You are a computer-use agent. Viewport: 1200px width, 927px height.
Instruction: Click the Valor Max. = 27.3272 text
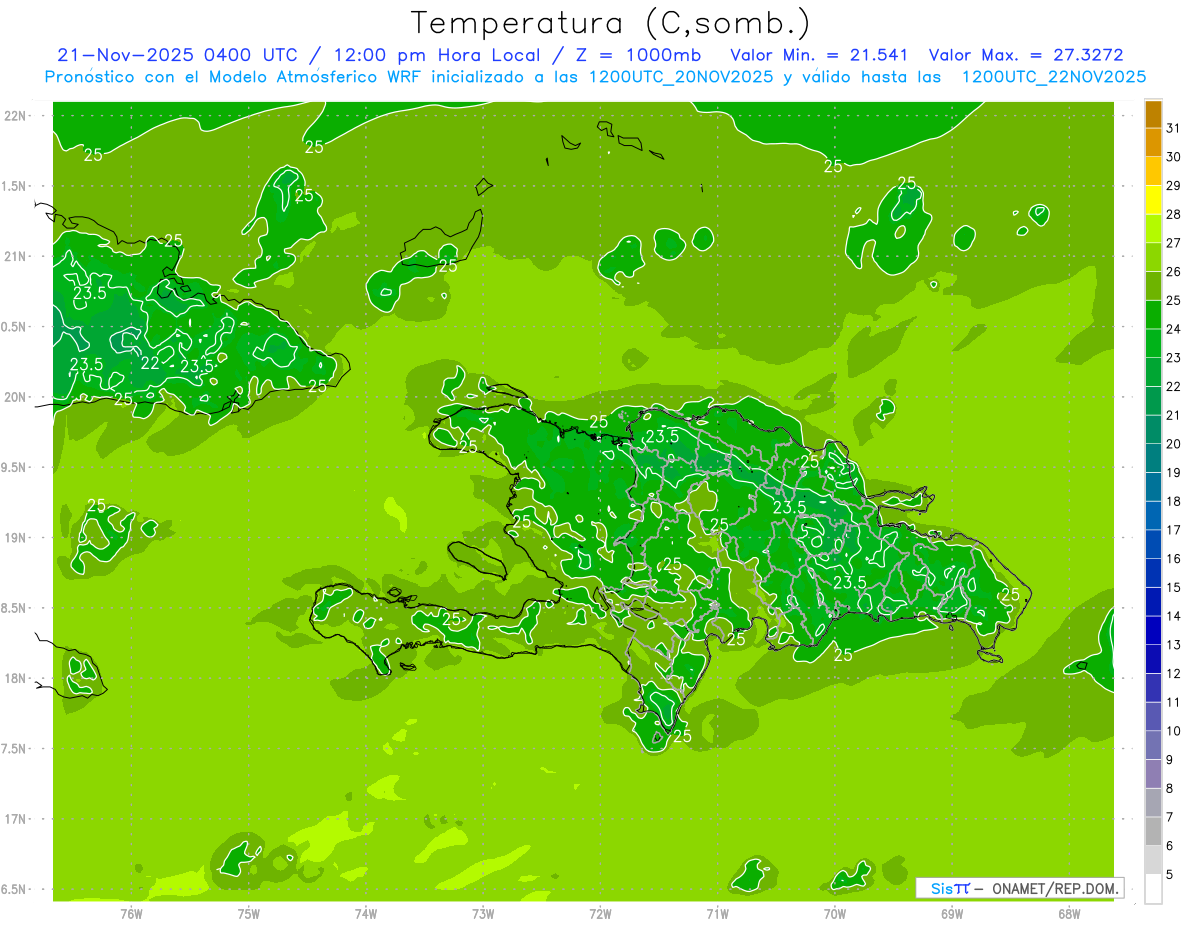click(x=1032, y=55)
